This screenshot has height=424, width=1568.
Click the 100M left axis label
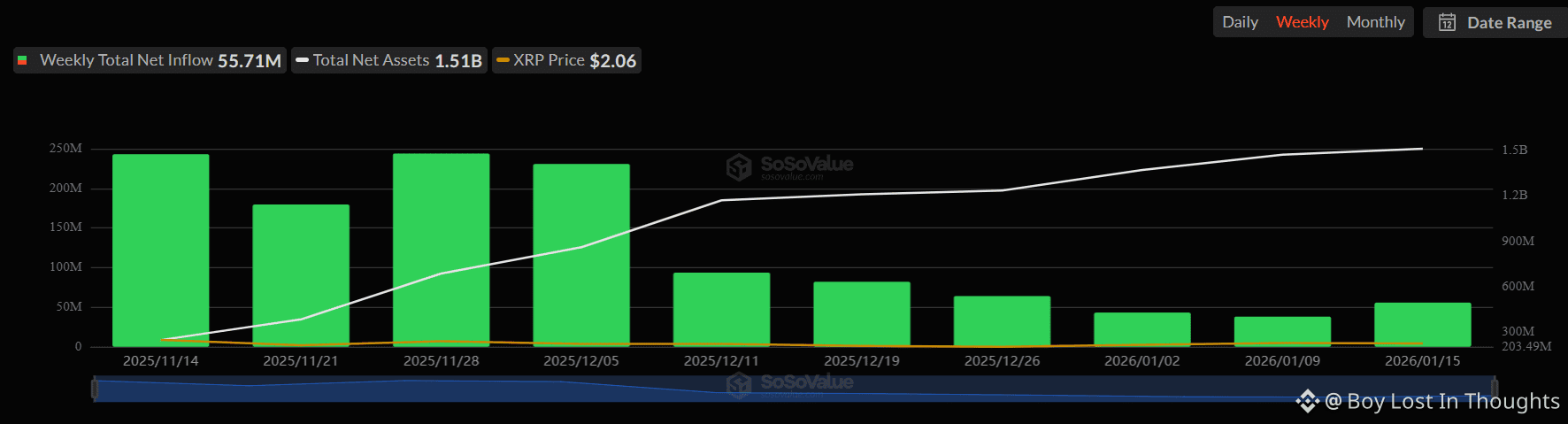[x=65, y=267]
